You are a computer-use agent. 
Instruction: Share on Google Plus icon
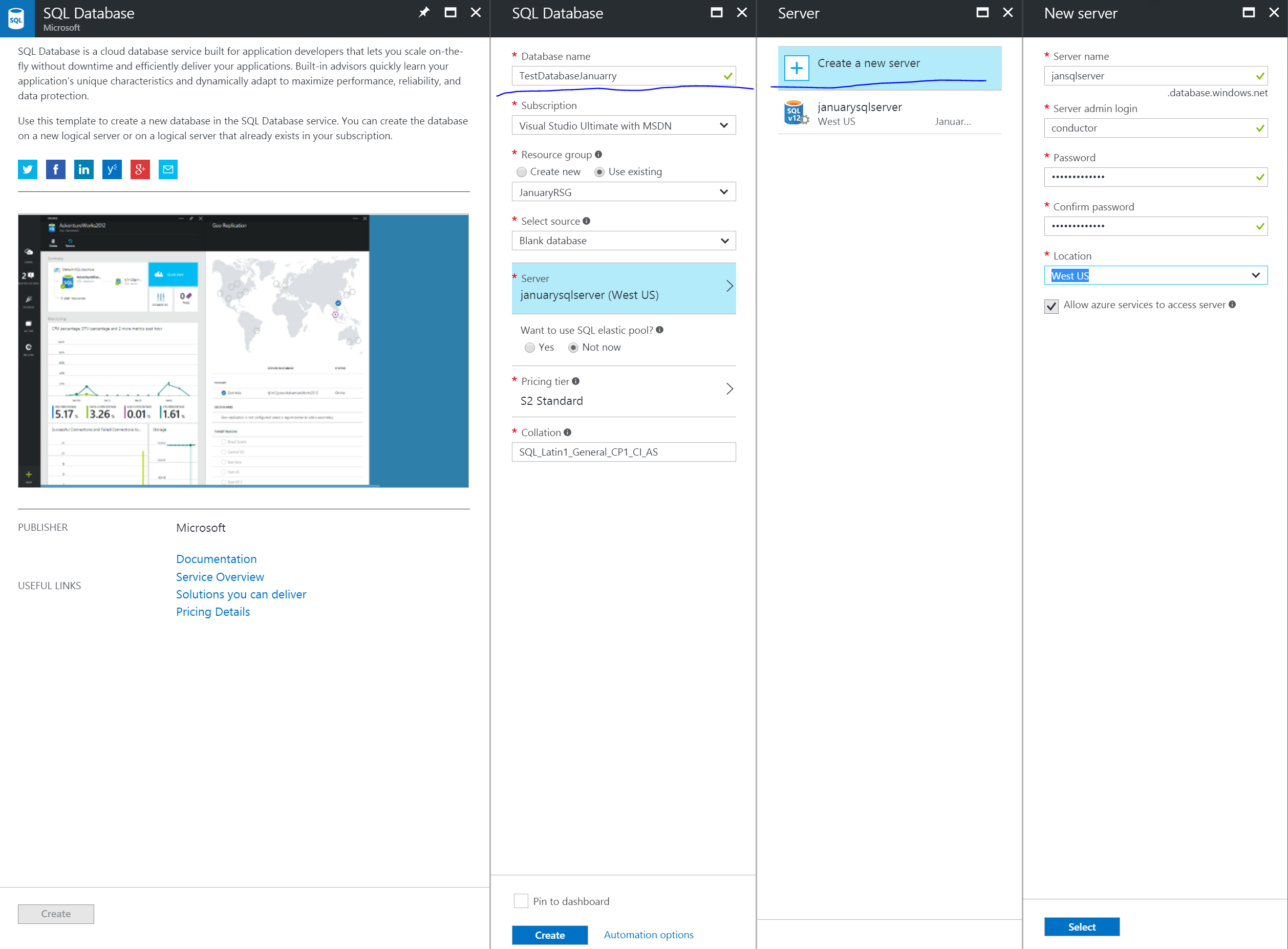[140, 169]
